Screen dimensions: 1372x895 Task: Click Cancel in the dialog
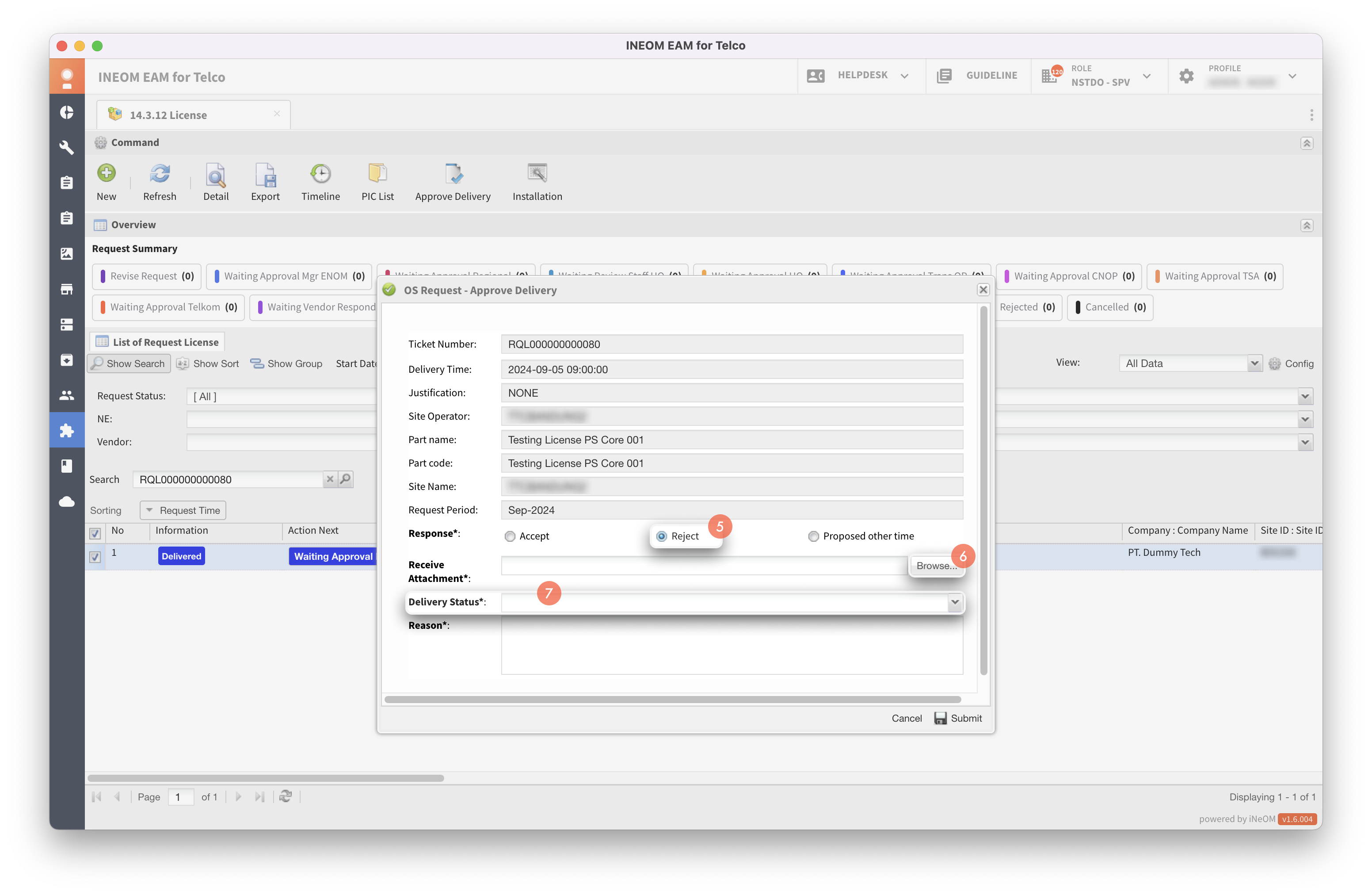(x=906, y=719)
